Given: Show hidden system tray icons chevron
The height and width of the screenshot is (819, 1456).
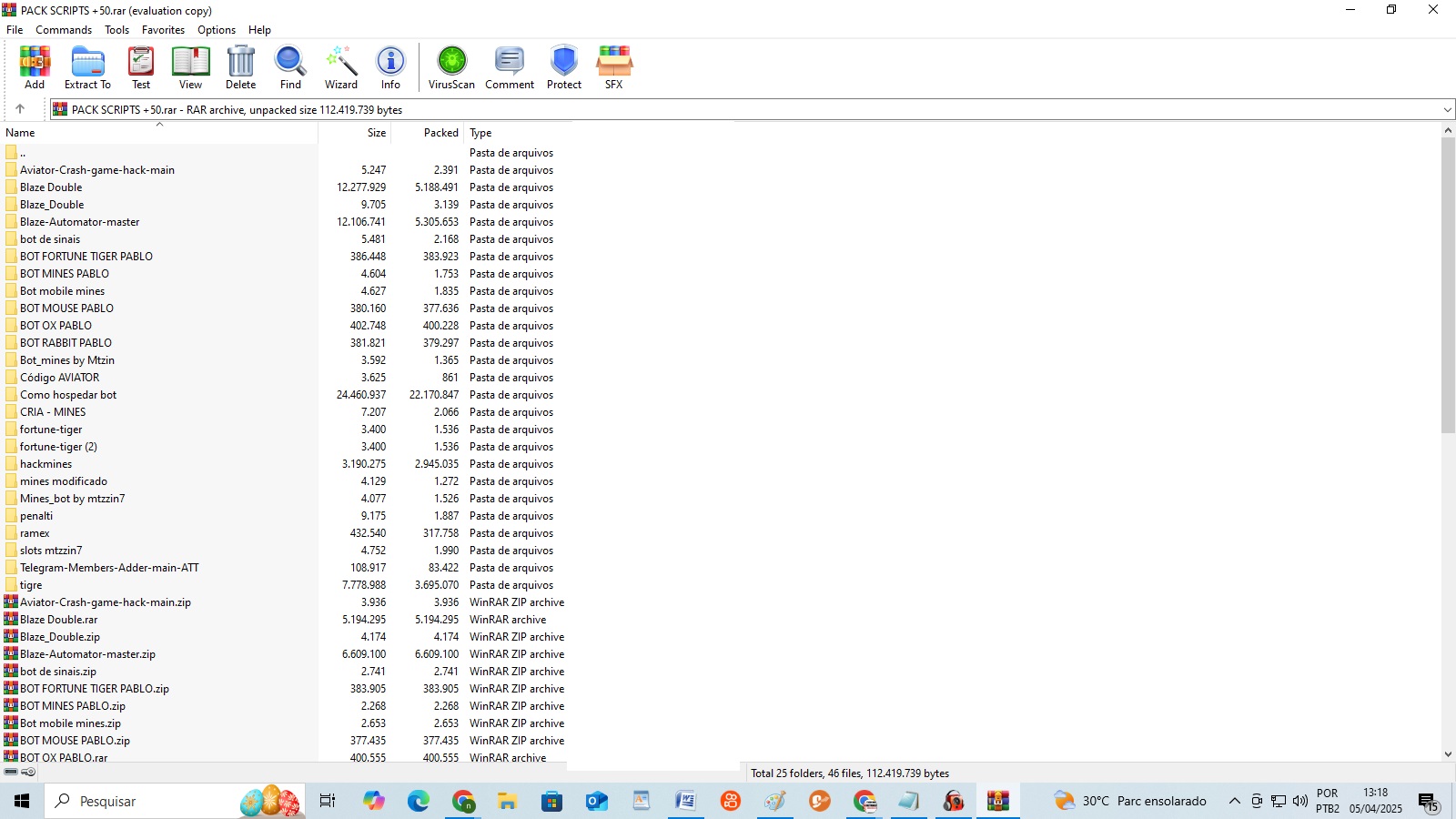Looking at the screenshot, I should point(1234,801).
